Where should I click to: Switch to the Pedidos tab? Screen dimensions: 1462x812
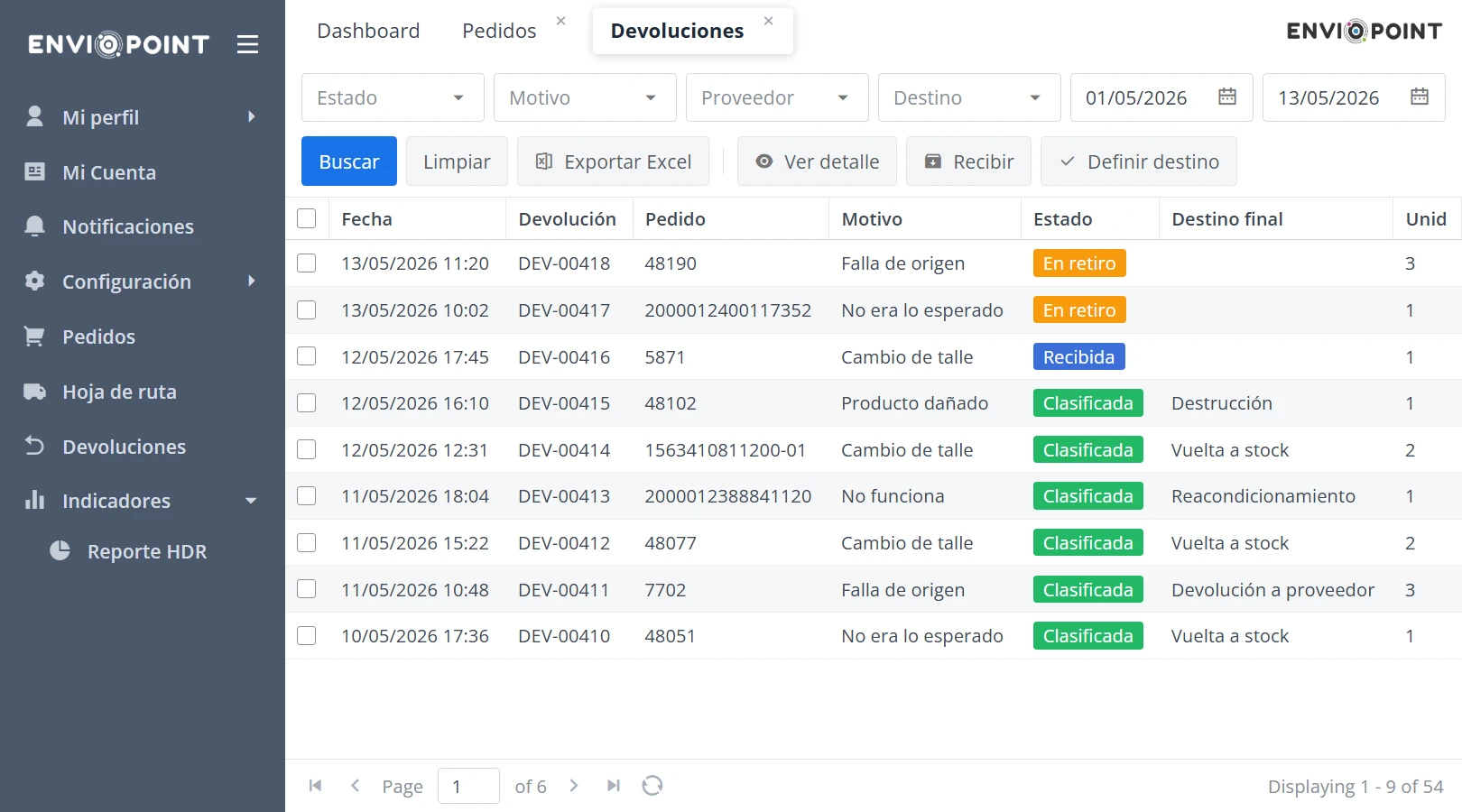tap(499, 31)
